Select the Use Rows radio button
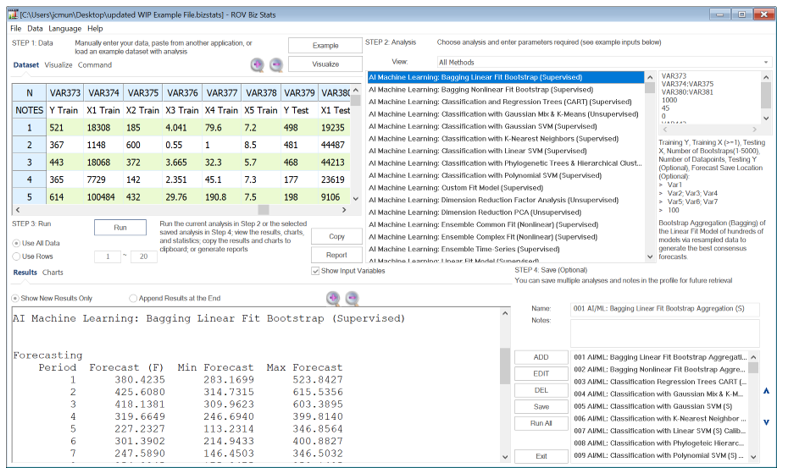Screen dimensions: 785x475 17,256
